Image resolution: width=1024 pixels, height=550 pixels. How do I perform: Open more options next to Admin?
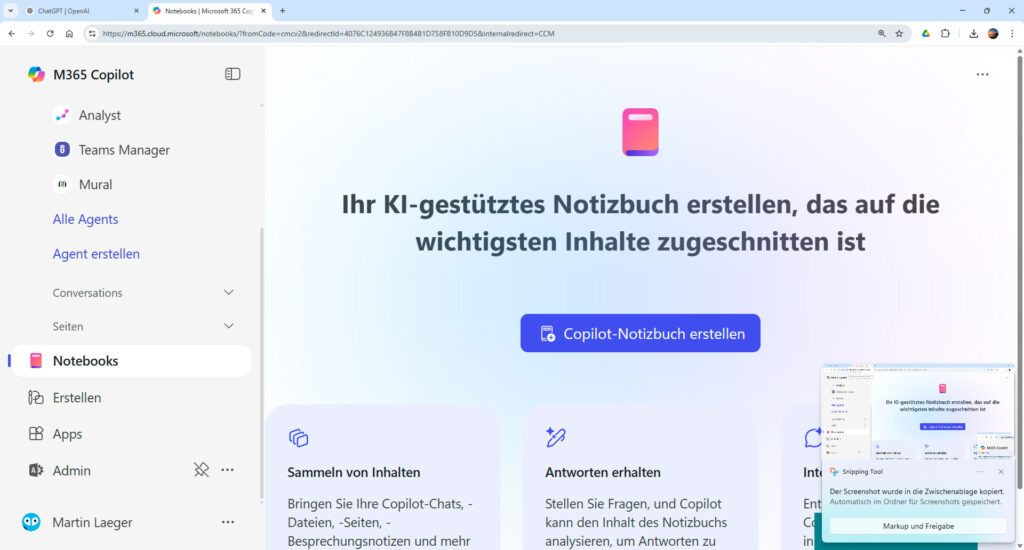point(227,470)
